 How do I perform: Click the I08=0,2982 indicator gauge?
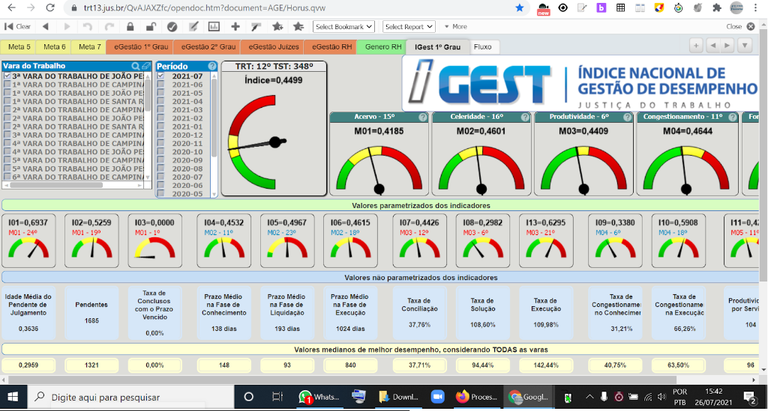[x=483, y=241]
